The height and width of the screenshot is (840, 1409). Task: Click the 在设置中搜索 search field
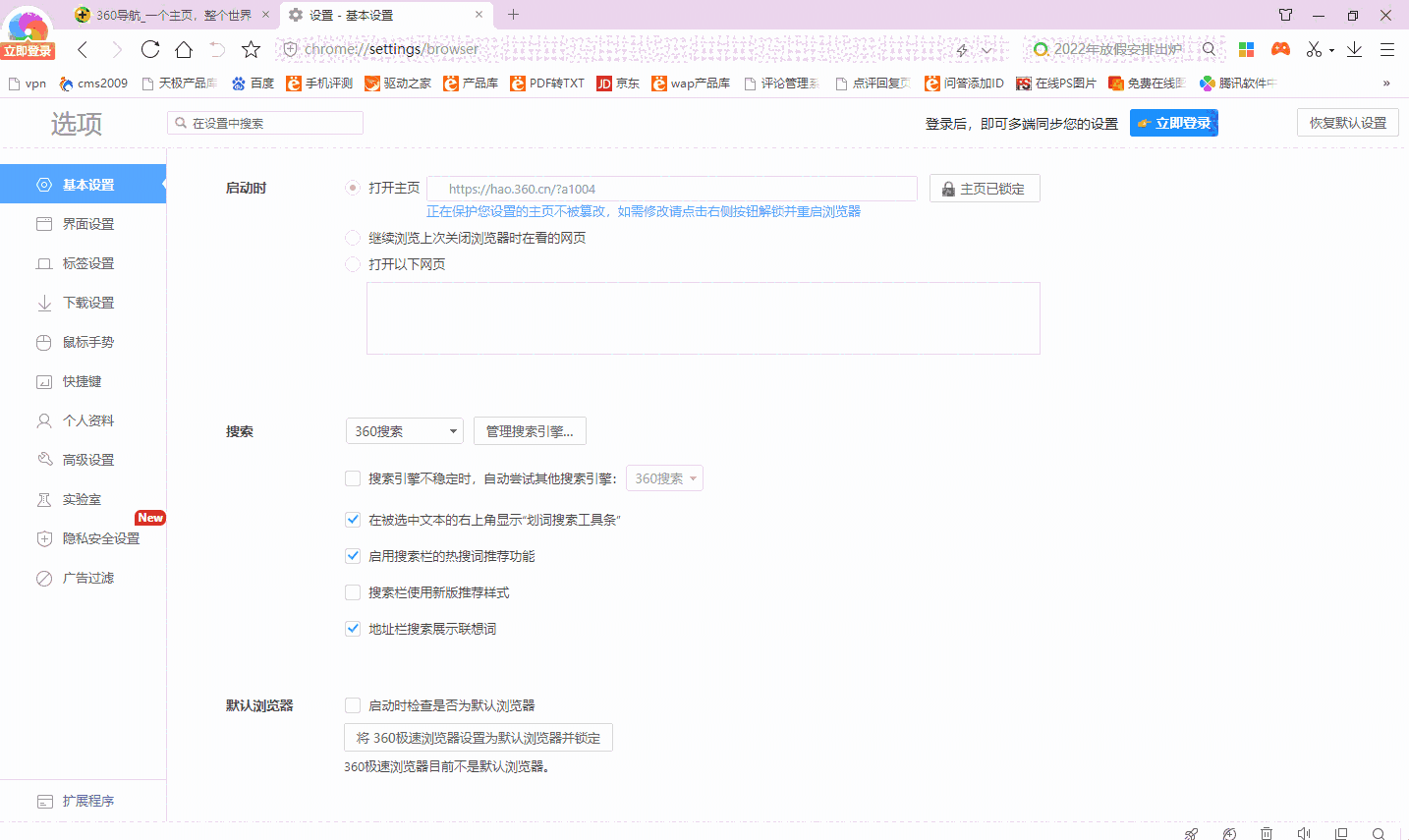tap(265, 123)
